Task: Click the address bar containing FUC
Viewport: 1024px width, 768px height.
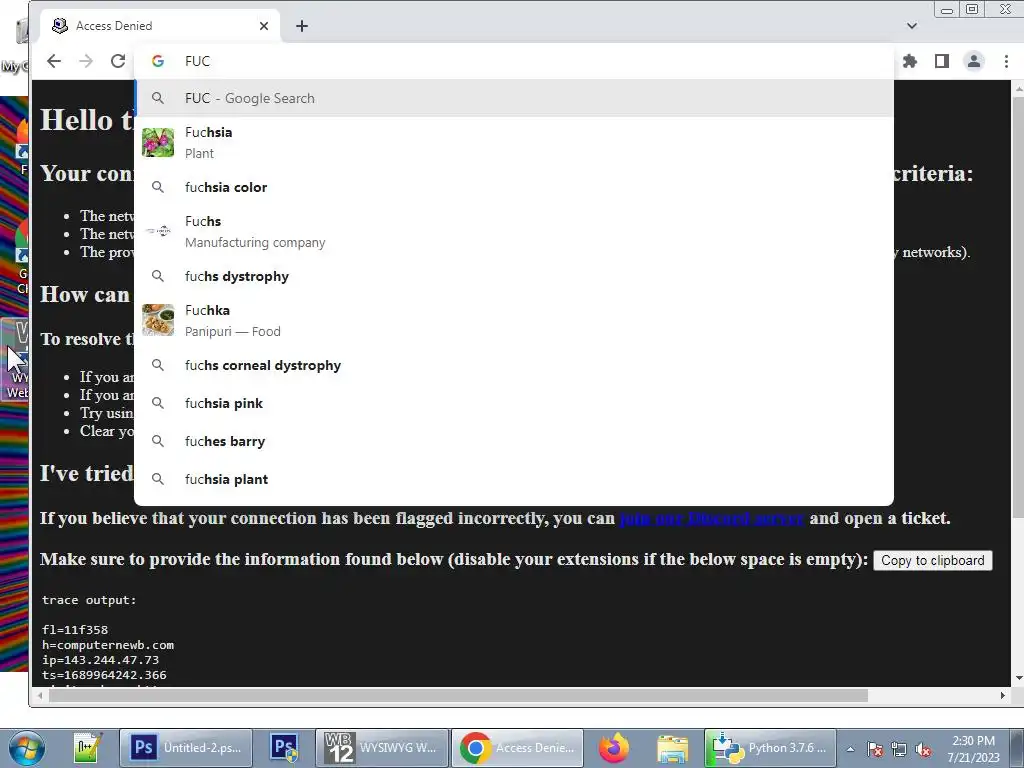Action: click(513, 61)
